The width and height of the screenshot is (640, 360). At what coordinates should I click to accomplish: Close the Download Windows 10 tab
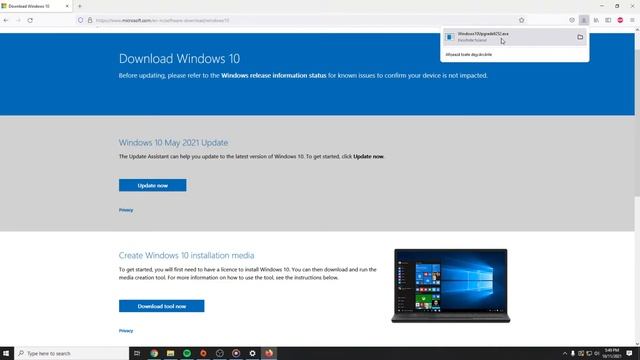[67, 6]
